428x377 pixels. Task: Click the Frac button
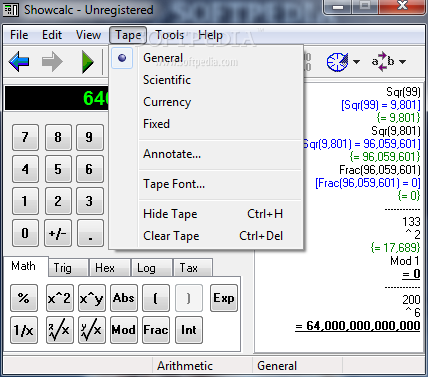point(156,330)
